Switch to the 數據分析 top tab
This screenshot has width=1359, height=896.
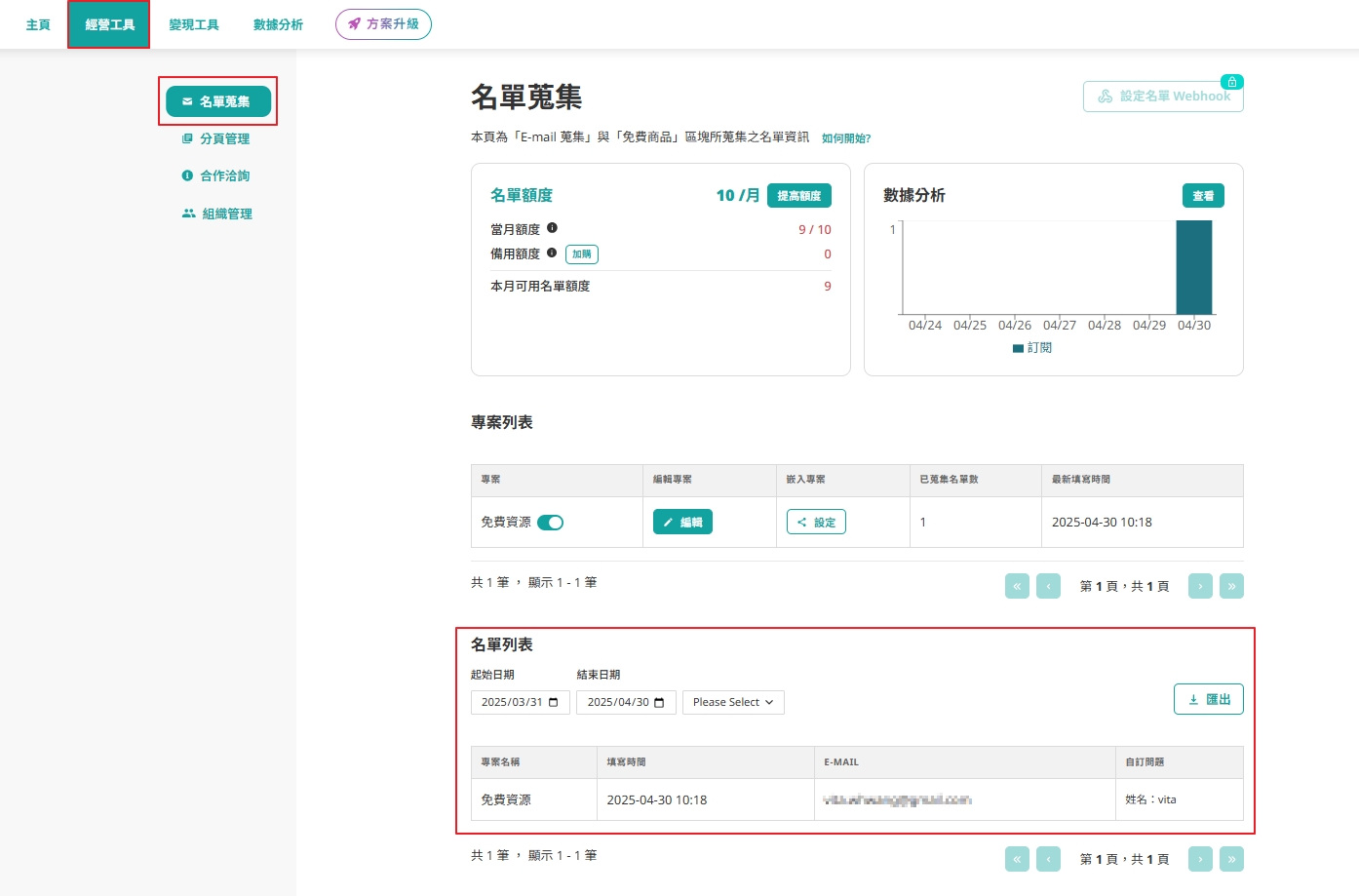point(278,24)
